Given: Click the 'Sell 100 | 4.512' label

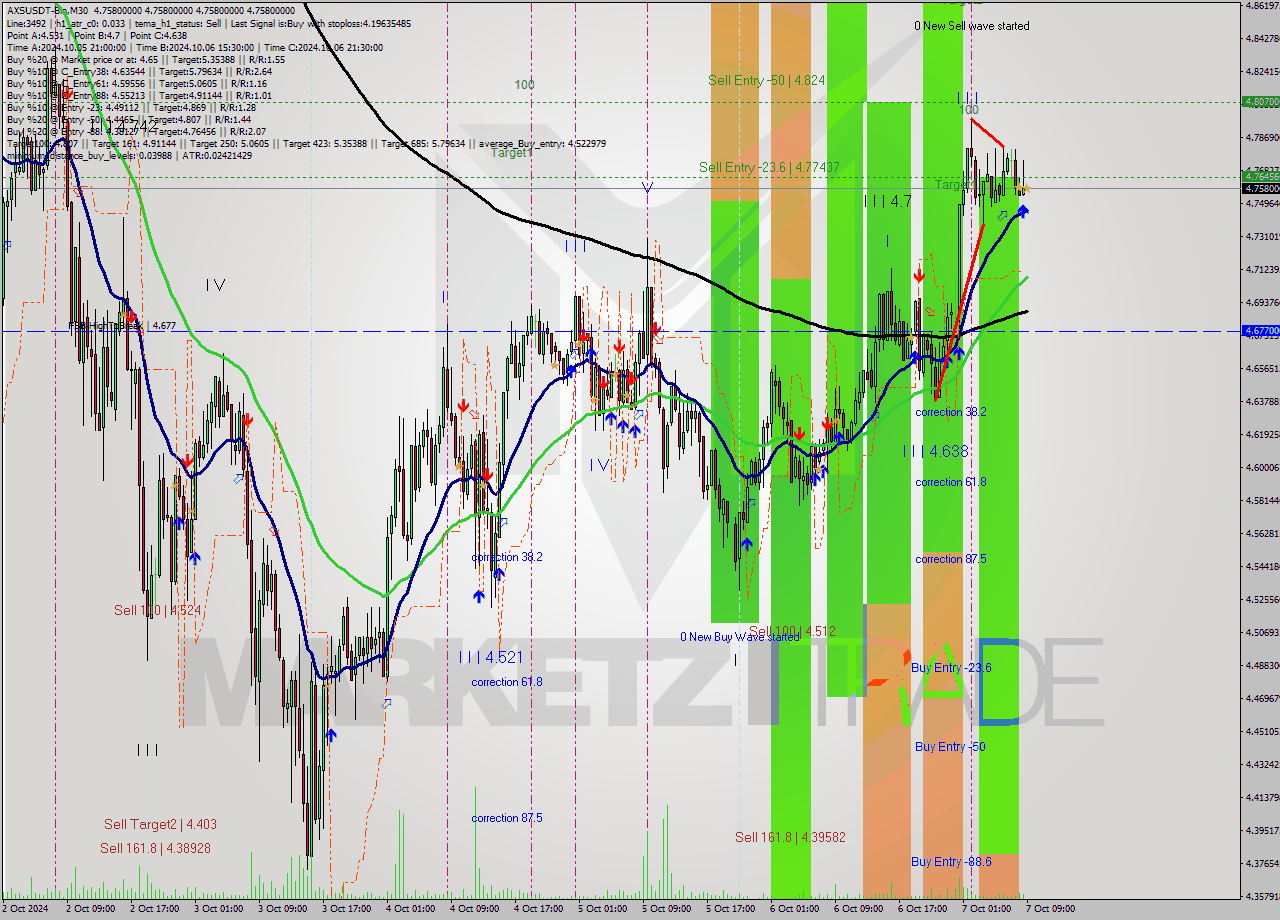Looking at the screenshot, I should click(792, 631).
